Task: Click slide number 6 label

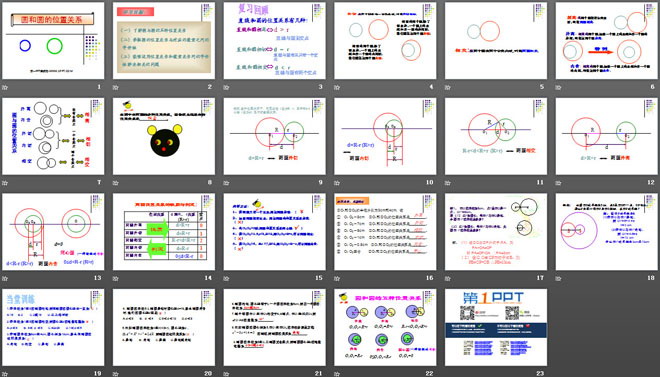Action: click(x=653, y=87)
